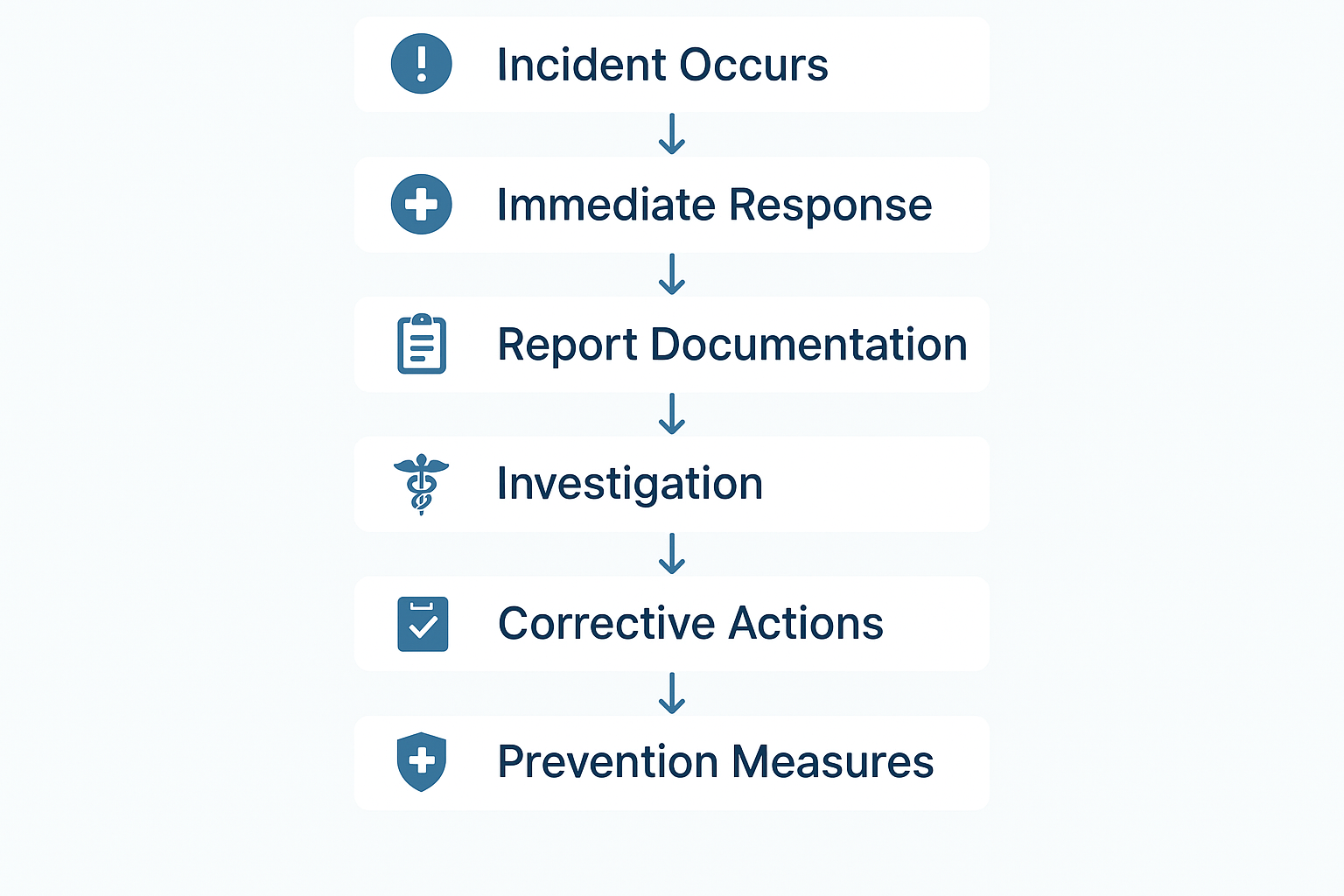Image resolution: width=1344 pixels, height=896 pixels.
Task: Click the Report Documentation text
Action: tap(732, 345)
